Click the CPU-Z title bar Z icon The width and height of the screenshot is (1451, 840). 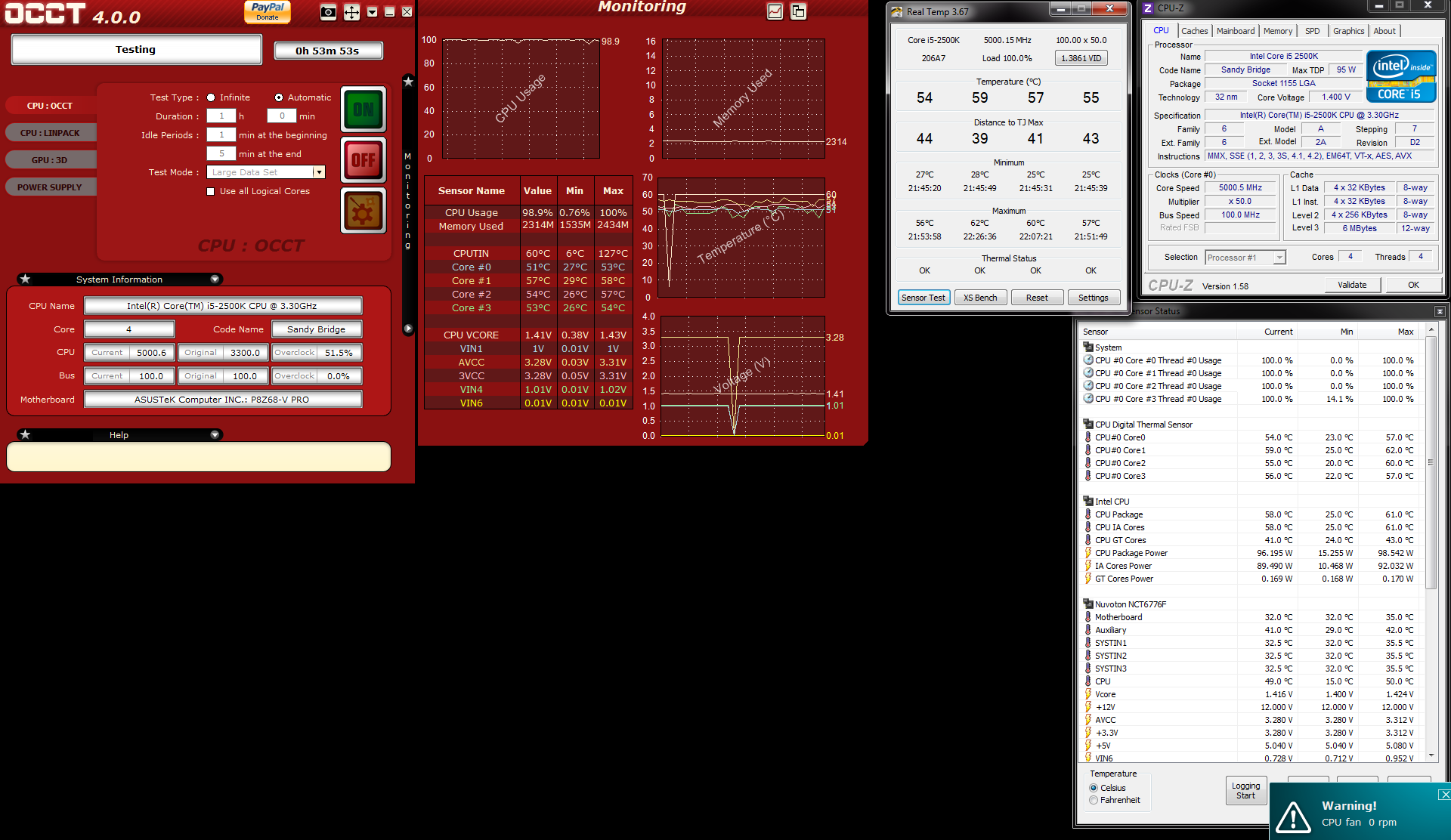(x=1148, y=8)
